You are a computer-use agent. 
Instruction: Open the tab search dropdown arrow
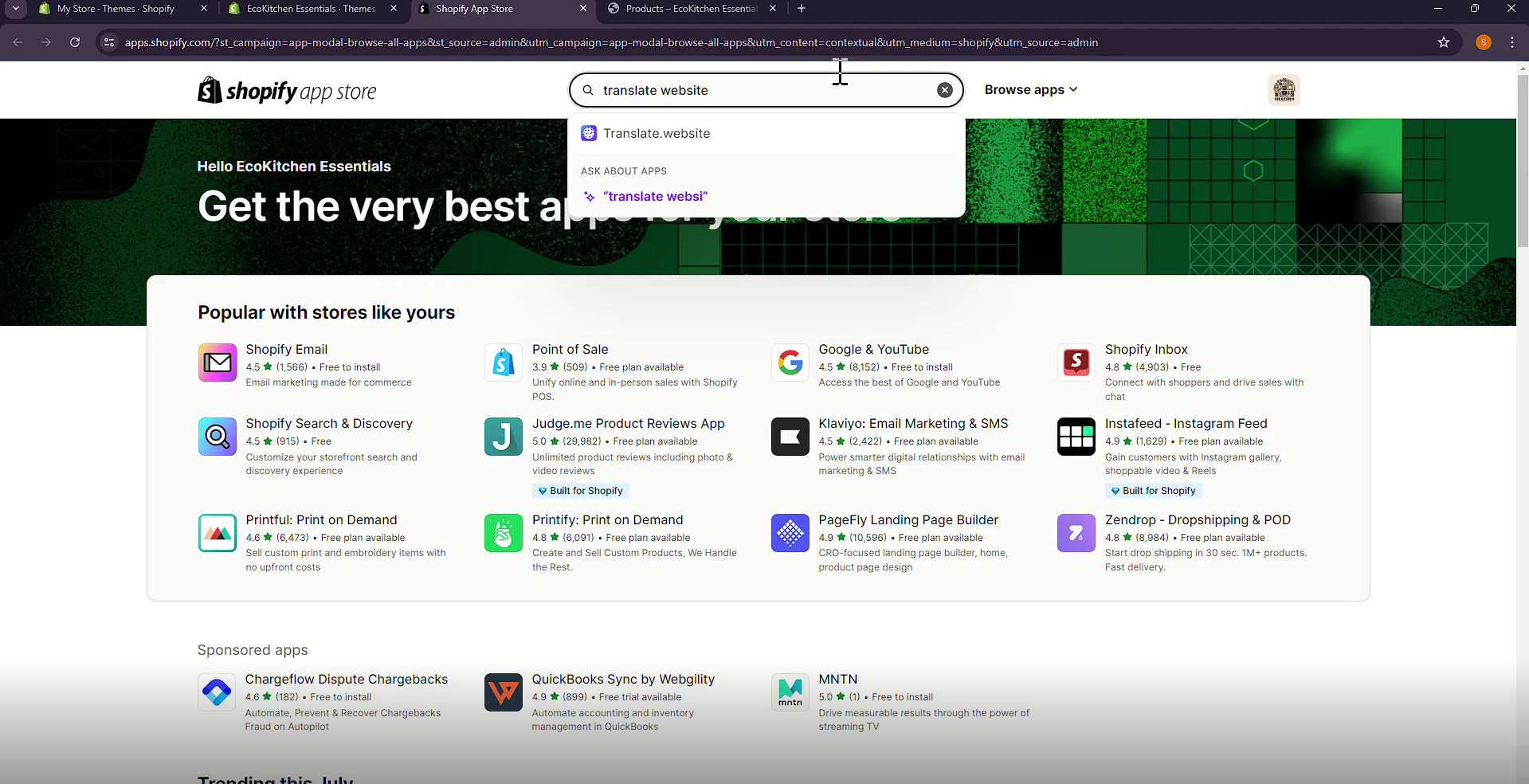pyautogui.click(x=16, y=9)
